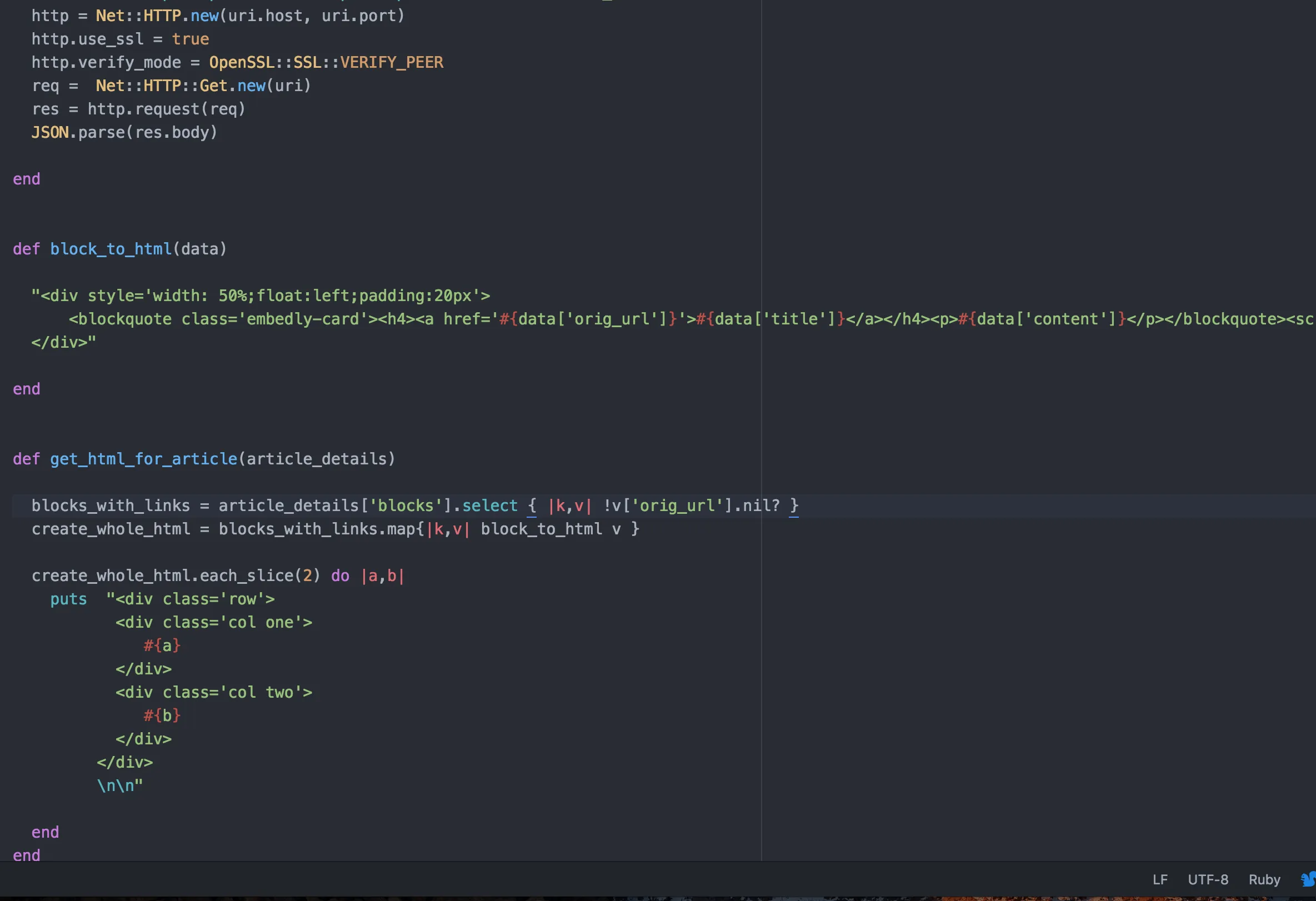
Task: Click data['orig_url'] in the href attribute
Action: 589,319
